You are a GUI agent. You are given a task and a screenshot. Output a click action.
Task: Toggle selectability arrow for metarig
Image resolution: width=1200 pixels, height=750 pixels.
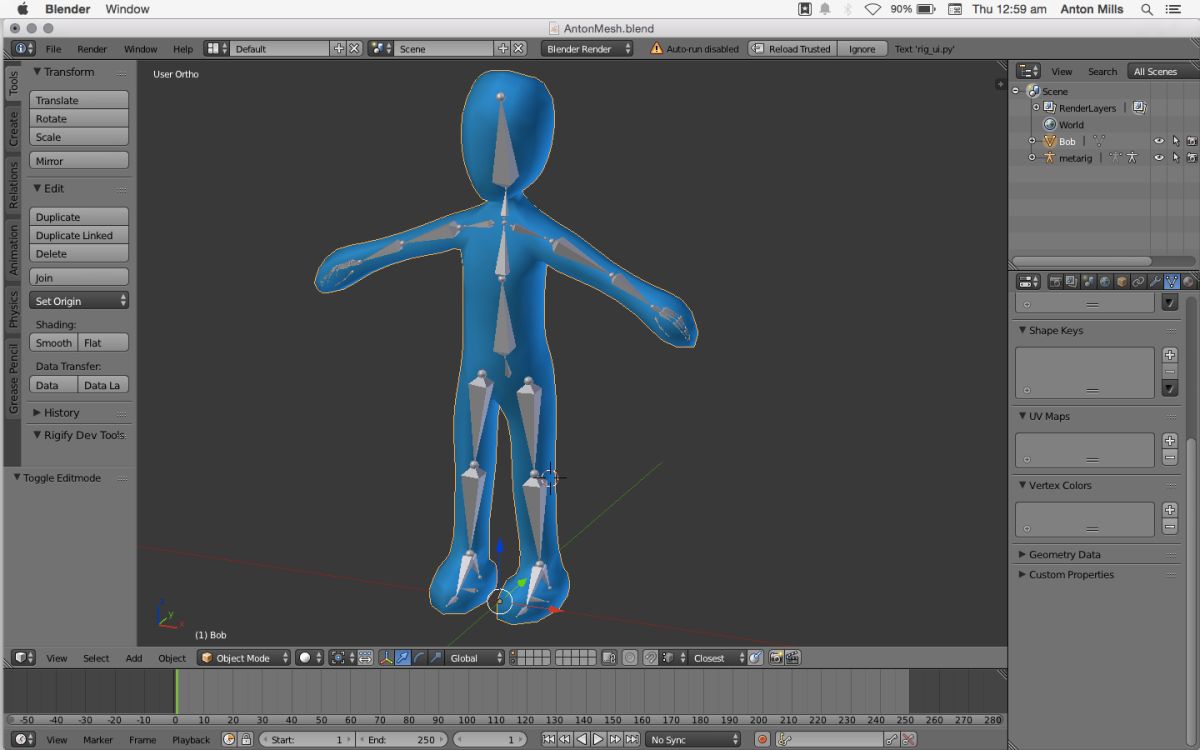(1176, 158)
